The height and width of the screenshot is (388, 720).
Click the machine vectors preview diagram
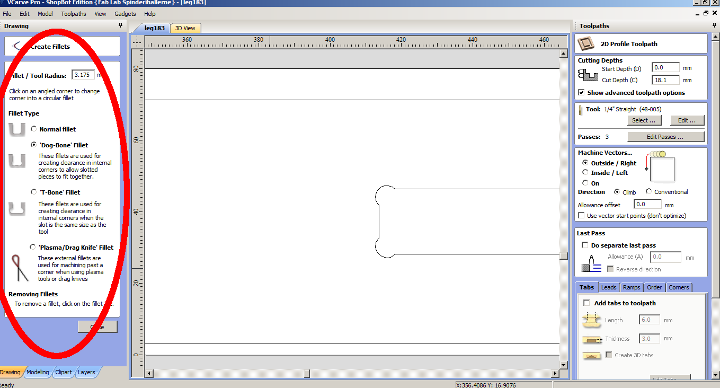(x=660, y=167)
